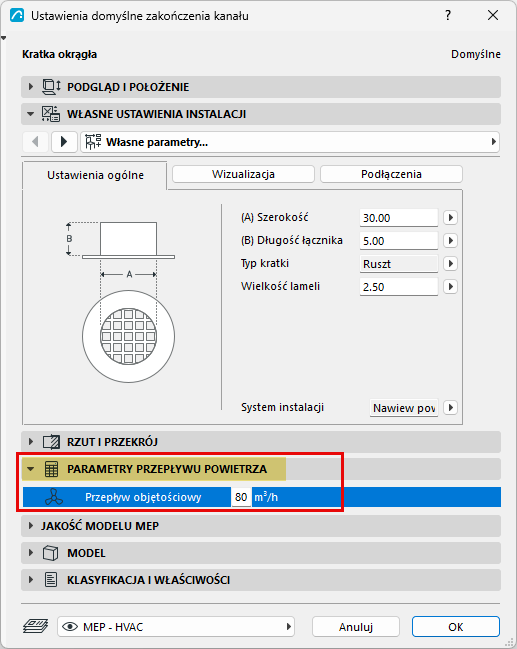Viewport: 517px width, 649px height.
Task: Select the Przepływ objętościowy row label
Action: click(143, 497)
